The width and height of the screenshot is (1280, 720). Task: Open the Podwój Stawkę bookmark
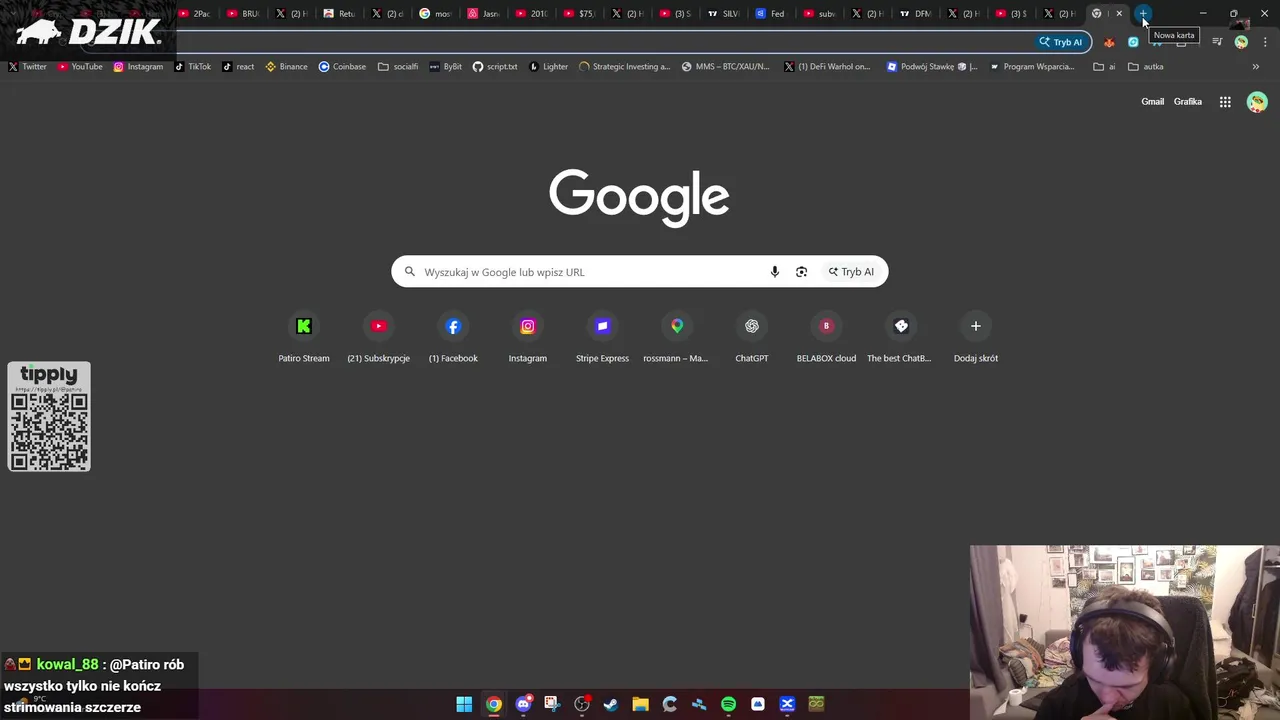(x=933, y=67)
